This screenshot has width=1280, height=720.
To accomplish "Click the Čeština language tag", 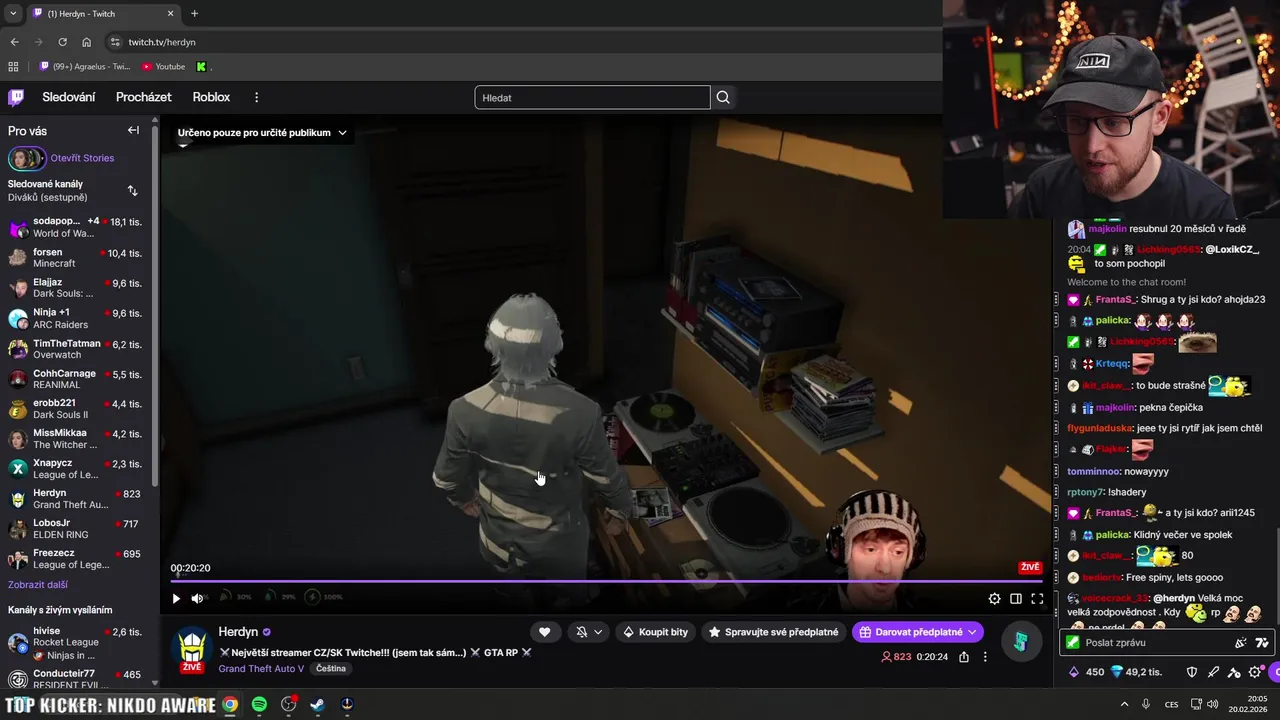I will coord(331,668).
